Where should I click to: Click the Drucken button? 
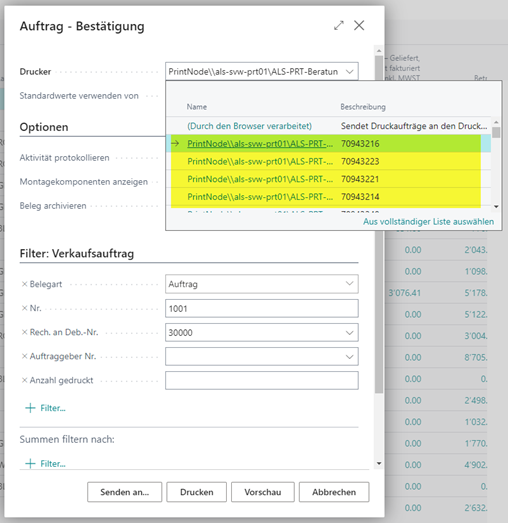196,492
